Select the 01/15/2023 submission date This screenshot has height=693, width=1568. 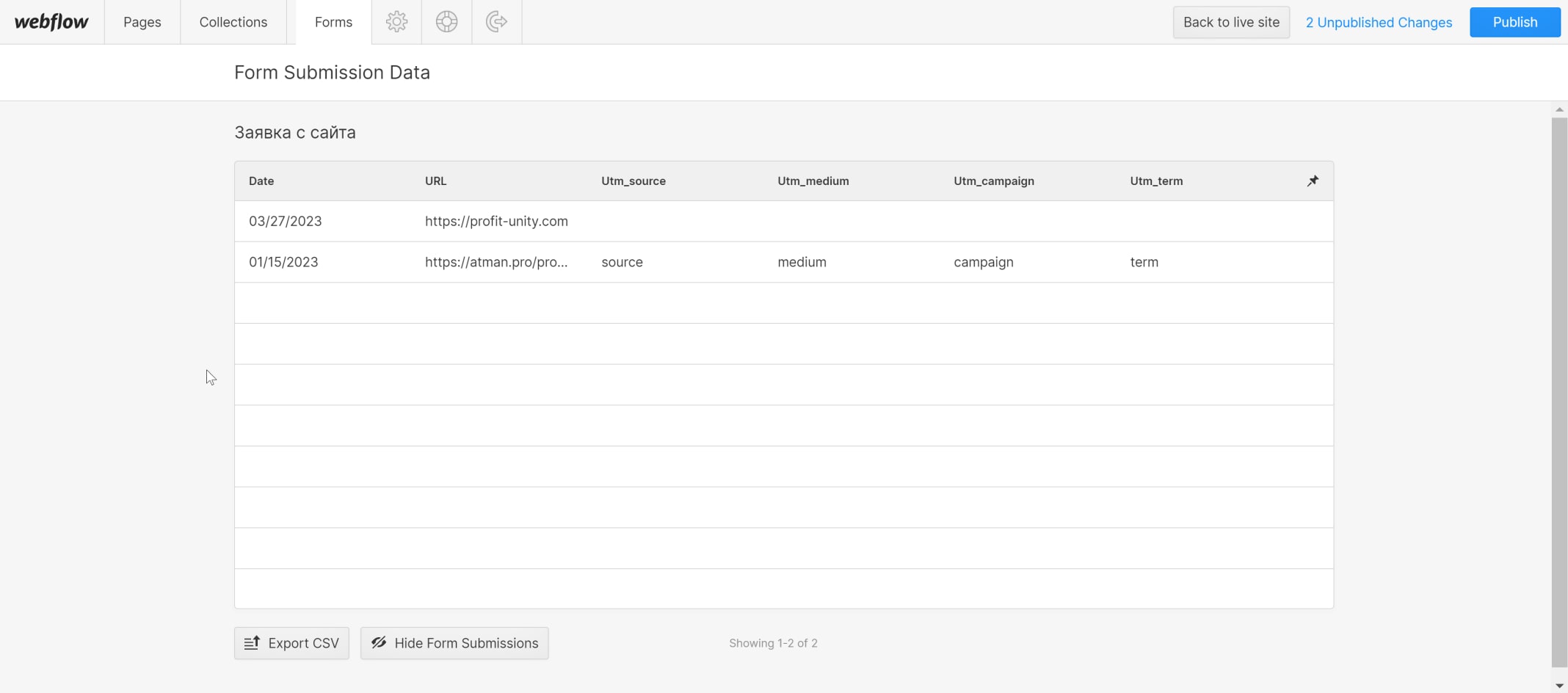(283, 262)
